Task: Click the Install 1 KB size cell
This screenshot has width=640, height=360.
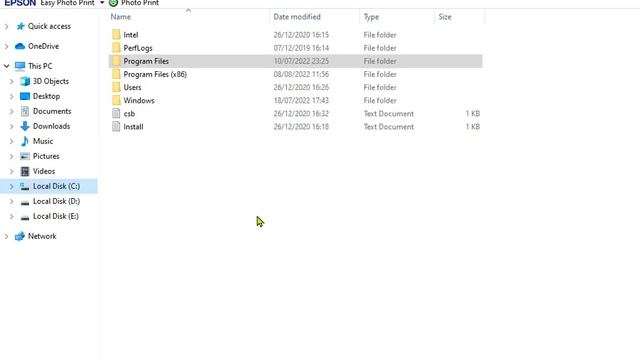Action: point(473,127)
